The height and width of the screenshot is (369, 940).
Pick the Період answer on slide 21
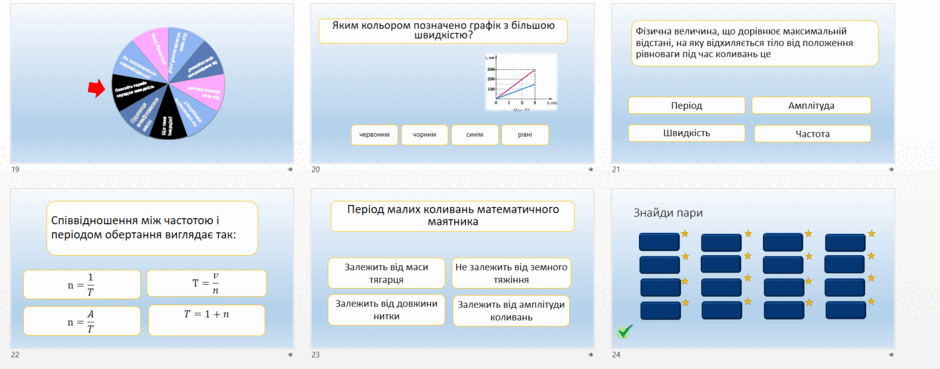click(686, 105)
